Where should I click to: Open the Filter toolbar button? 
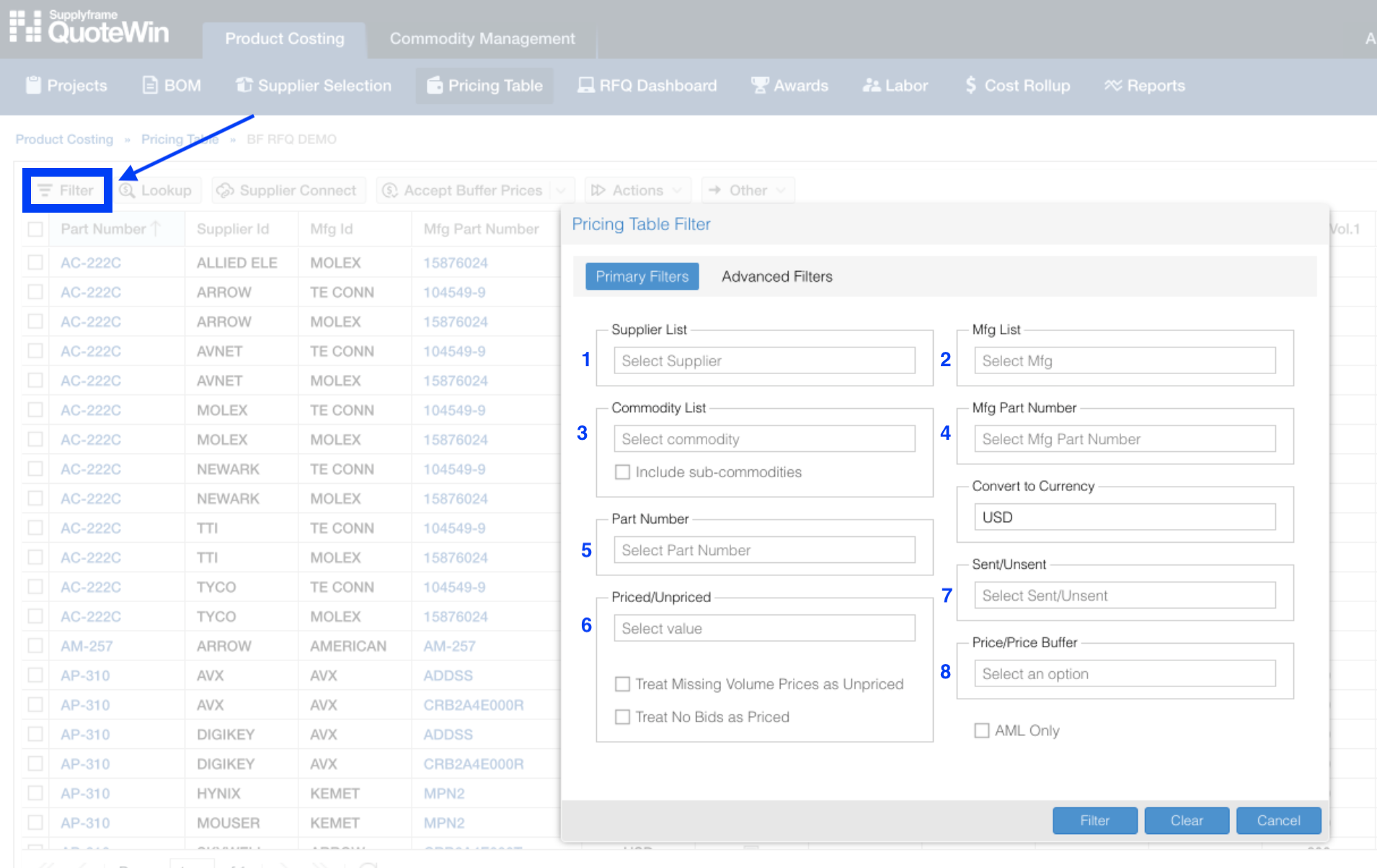(66, 190)
